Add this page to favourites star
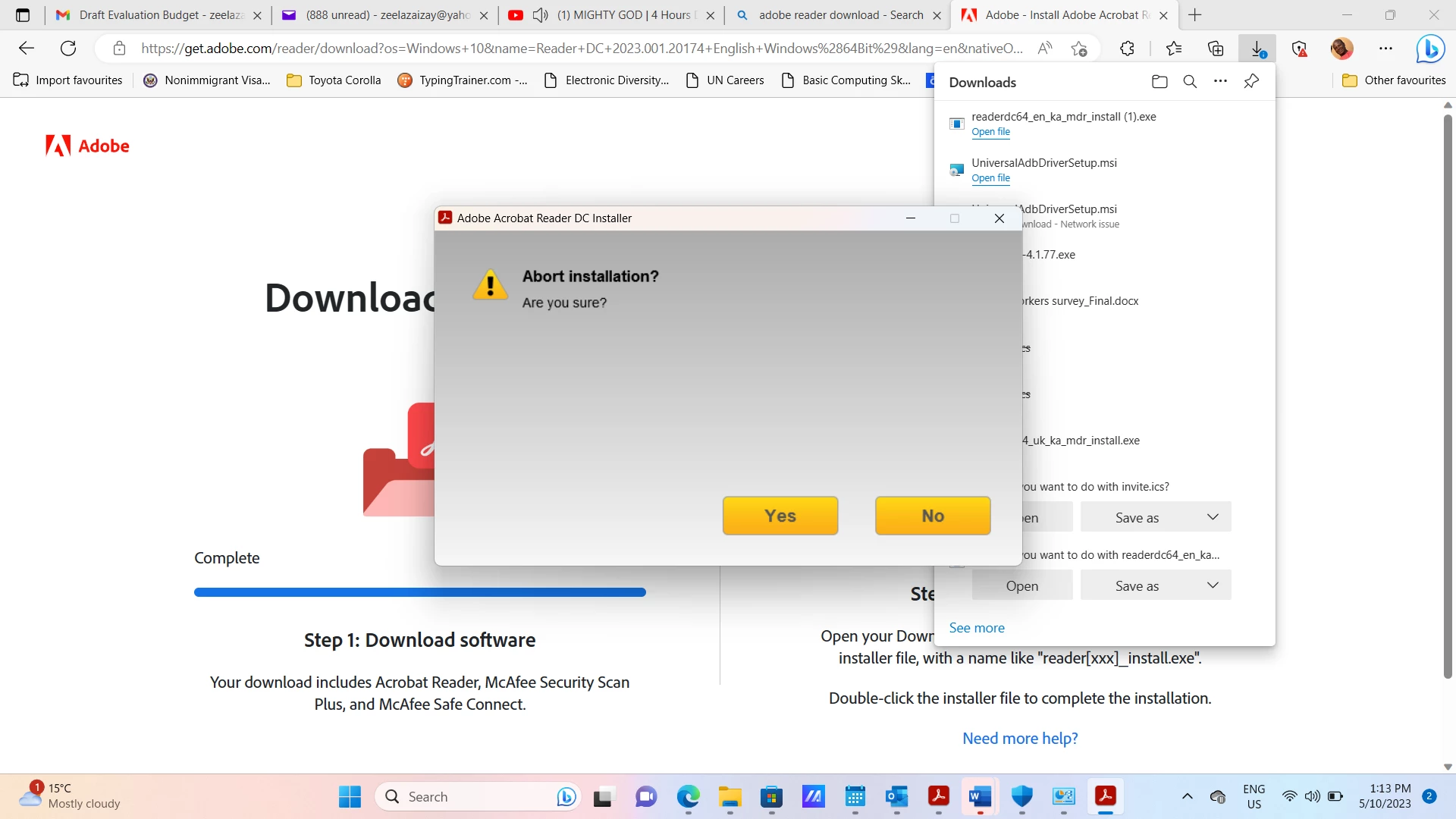The image size is (1456, 819). coord(1079,49)
